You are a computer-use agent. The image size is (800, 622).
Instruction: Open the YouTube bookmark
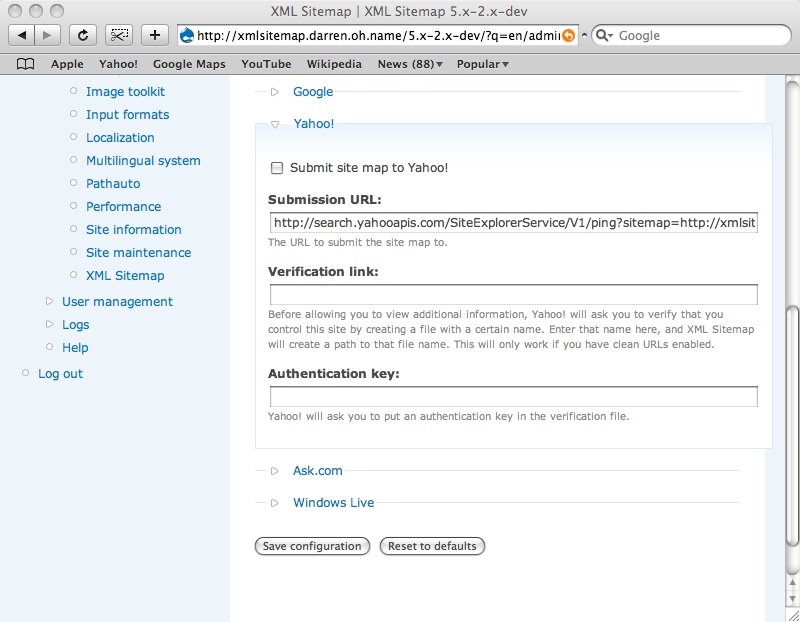pyautogui.click(x=266, y=64)
